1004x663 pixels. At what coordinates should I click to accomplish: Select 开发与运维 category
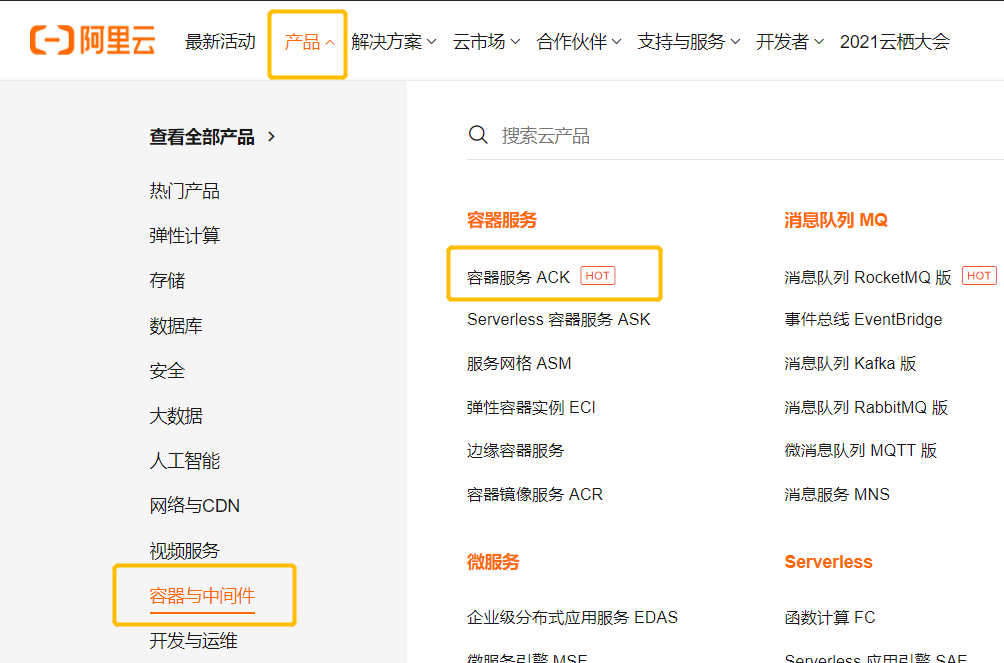(193, 641)
